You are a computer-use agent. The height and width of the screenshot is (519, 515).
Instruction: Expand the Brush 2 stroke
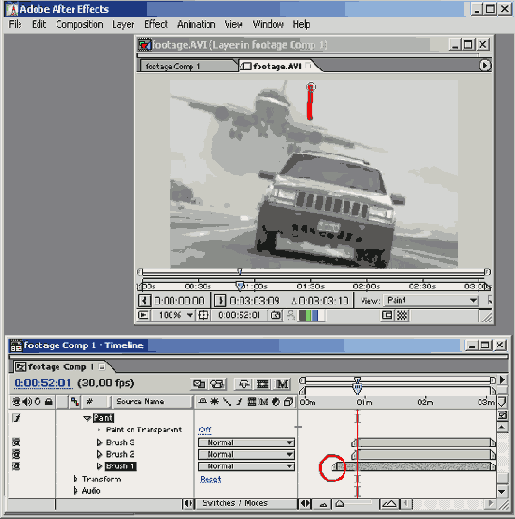99,454
